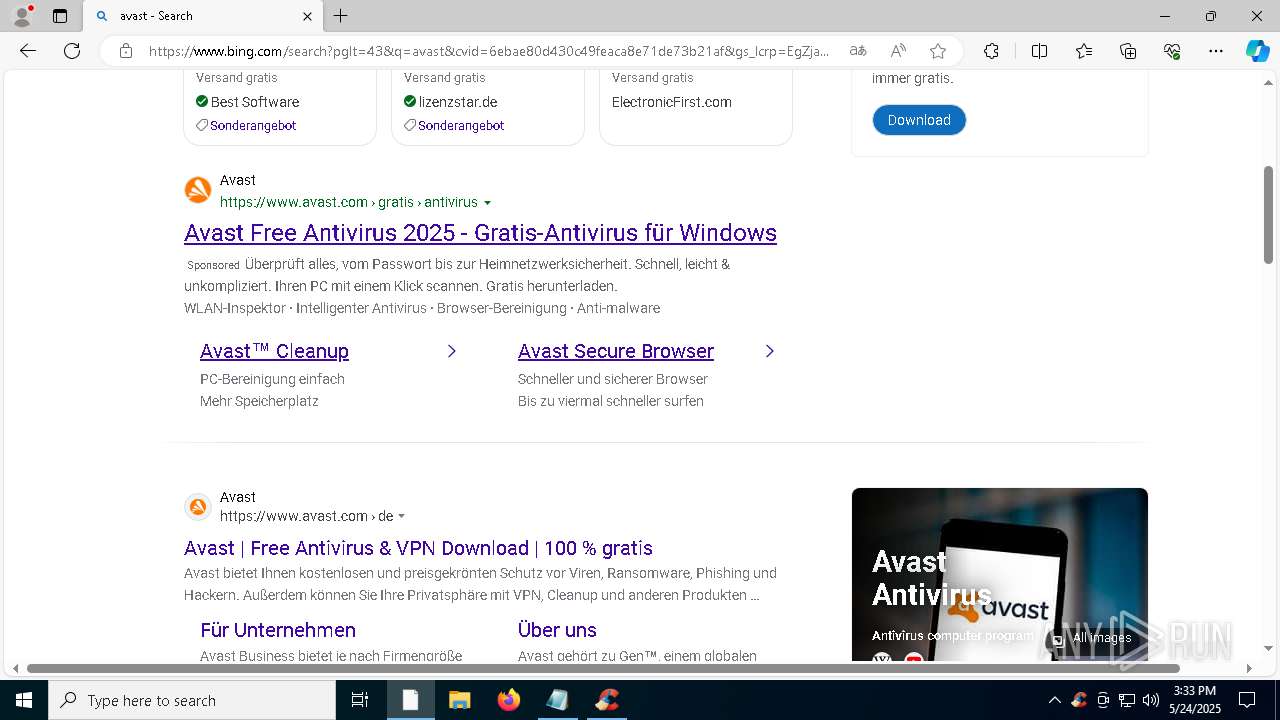The width and height of the screenshot is (1280, 720).
Task: Click the horizontal scrollbar thumb
Action: [603, 668]
